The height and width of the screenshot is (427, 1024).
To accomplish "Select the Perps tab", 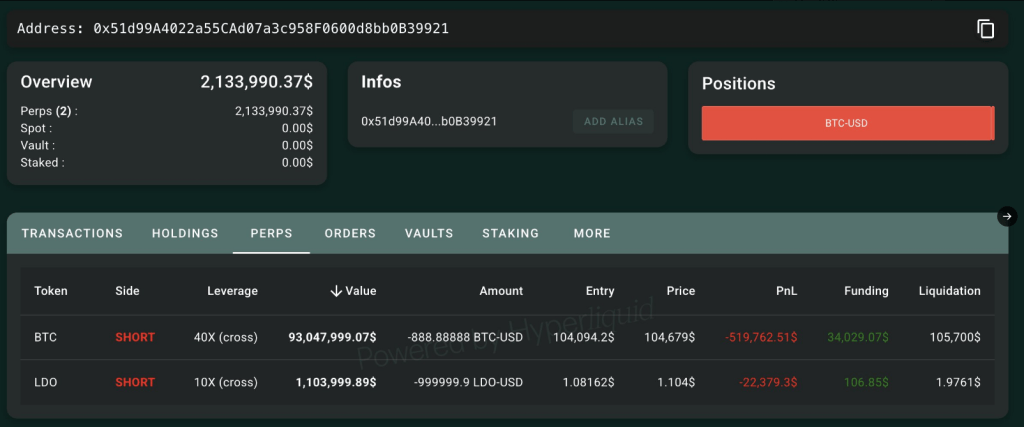I will click(271, 233).
